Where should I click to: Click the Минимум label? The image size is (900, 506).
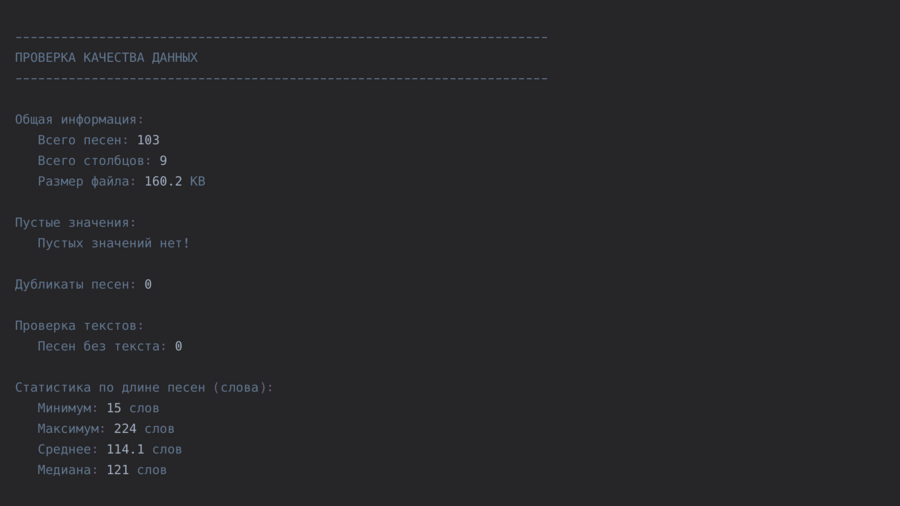tap(67, 409)
